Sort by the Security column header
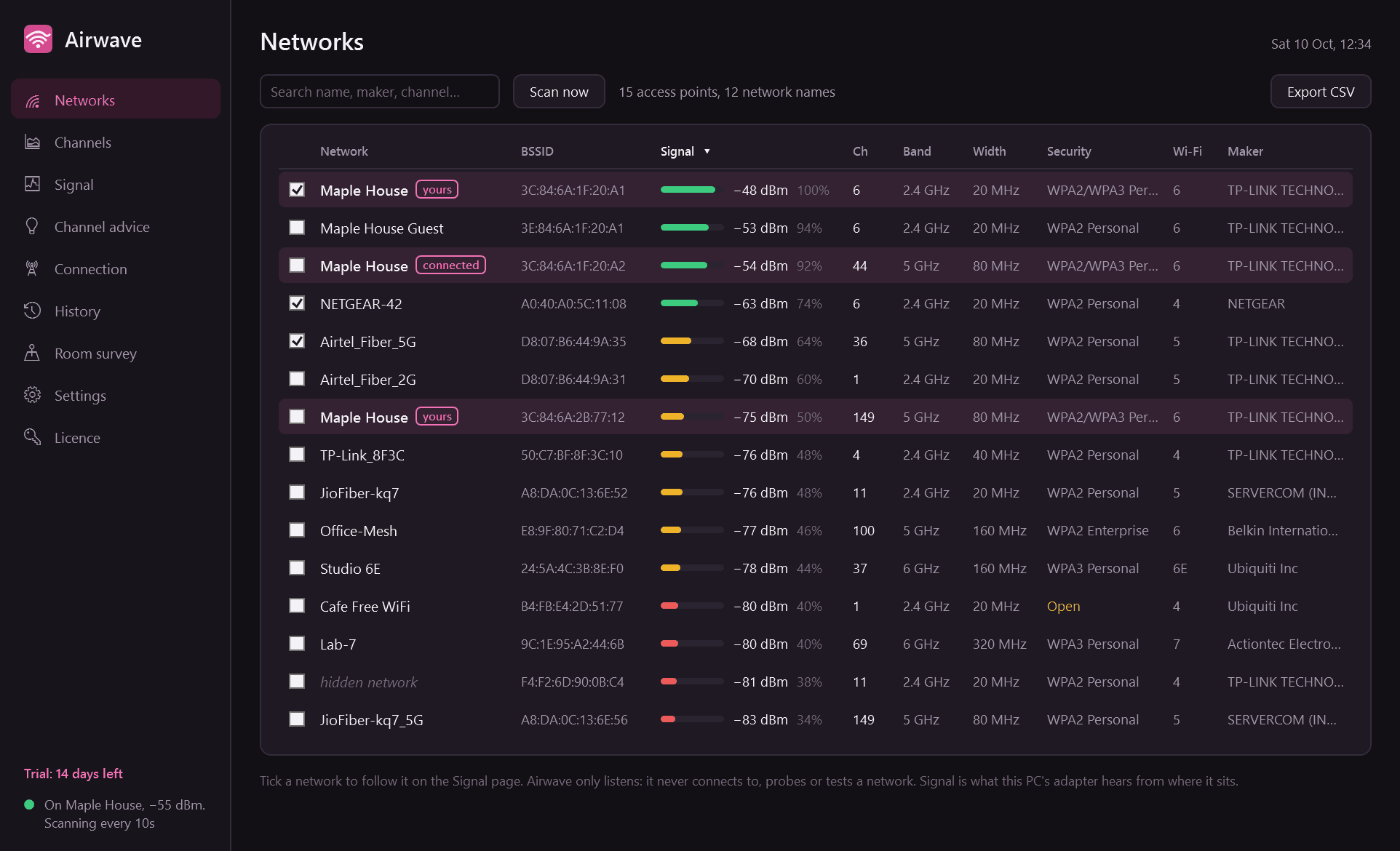The height and width of the screenshot is (851, 1400). [x=1069, y=151]
